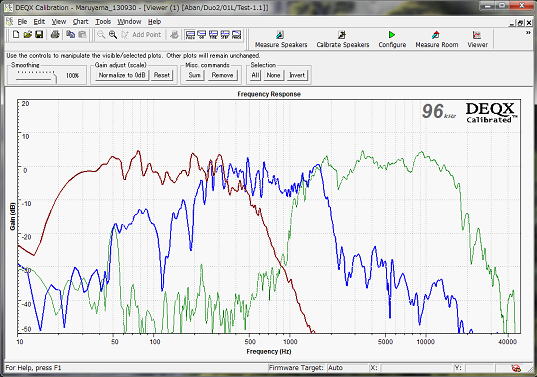Click the Sum button
The height and width of the screenshot is (377, 537).
(195, 75)
